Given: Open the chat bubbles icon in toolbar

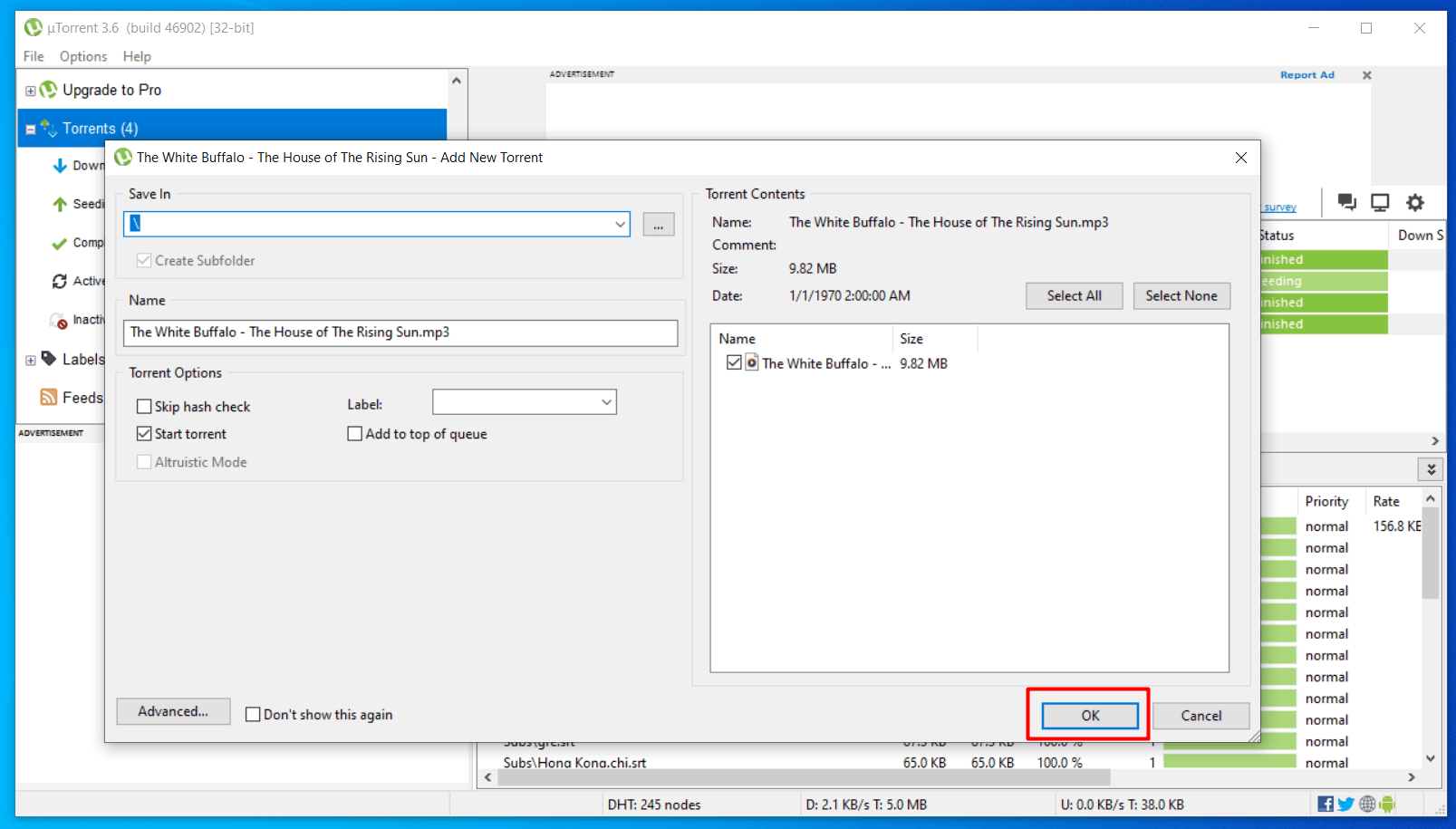Looking at the screenshot, I should (1347, 202).
